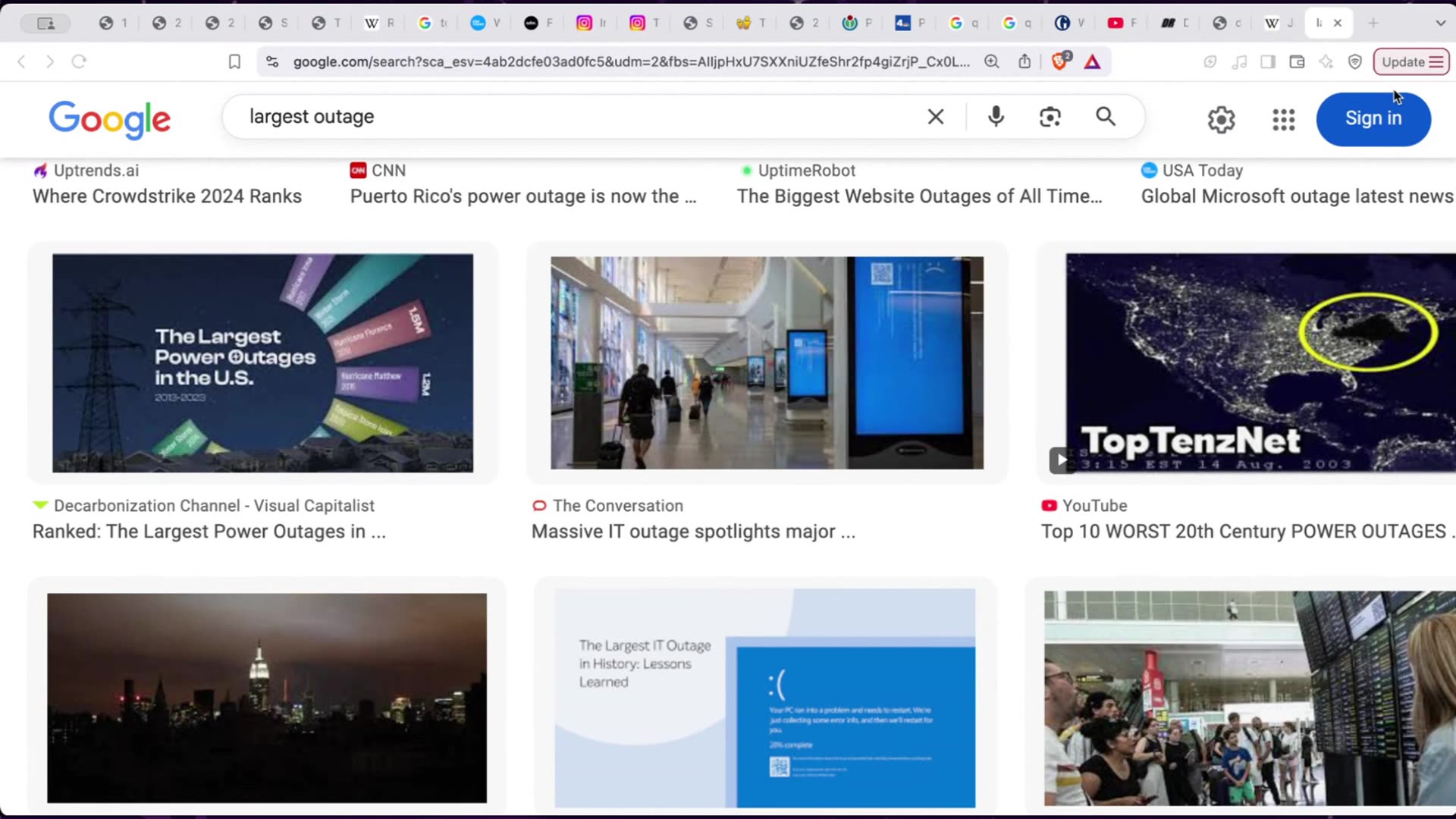Open 'Top 10 WORST 20th Century POWER OUTAGES' link
The image size is (1456, 819).
point(1247,532)
